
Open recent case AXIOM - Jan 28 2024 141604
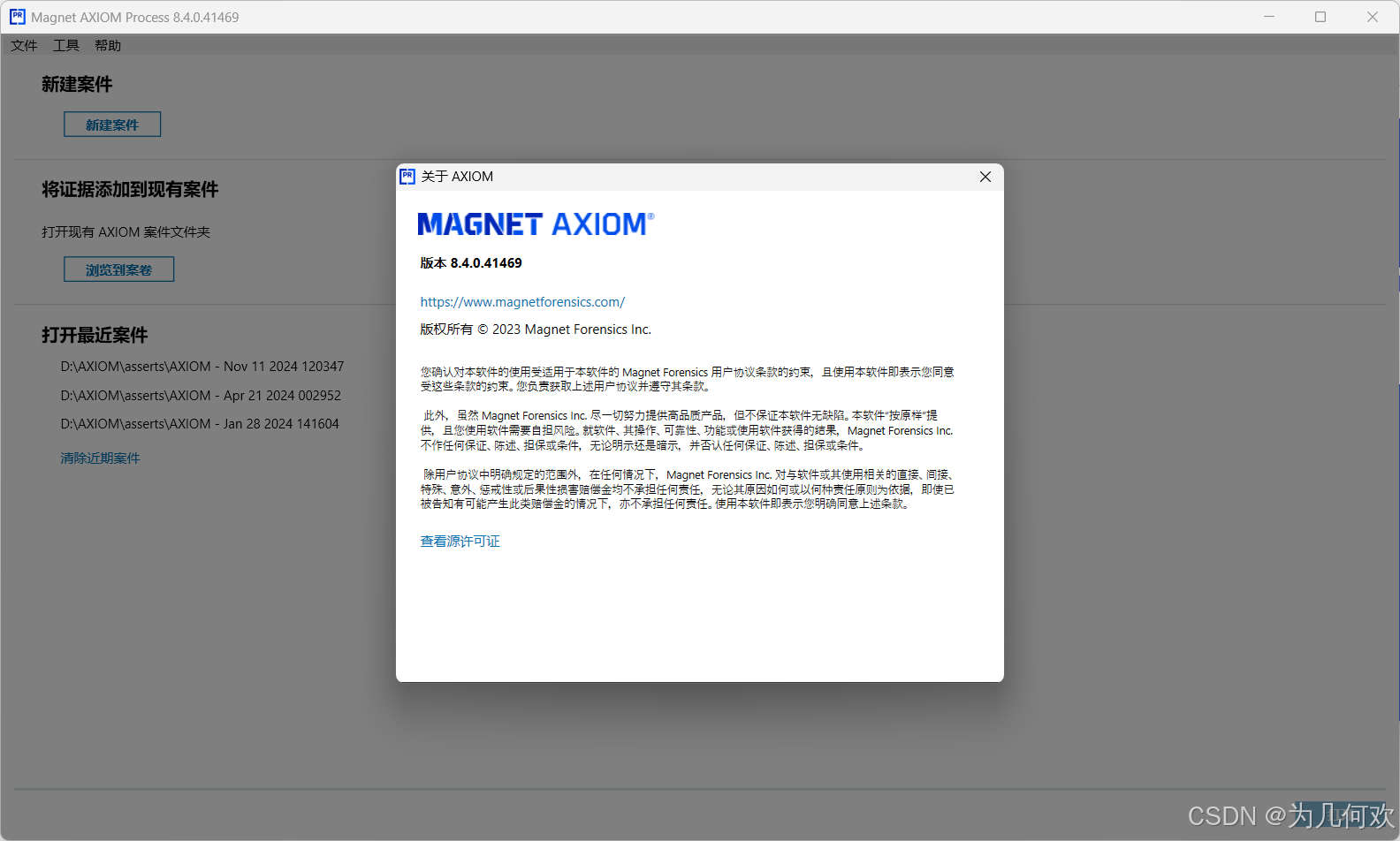click(x=200, y=424)
